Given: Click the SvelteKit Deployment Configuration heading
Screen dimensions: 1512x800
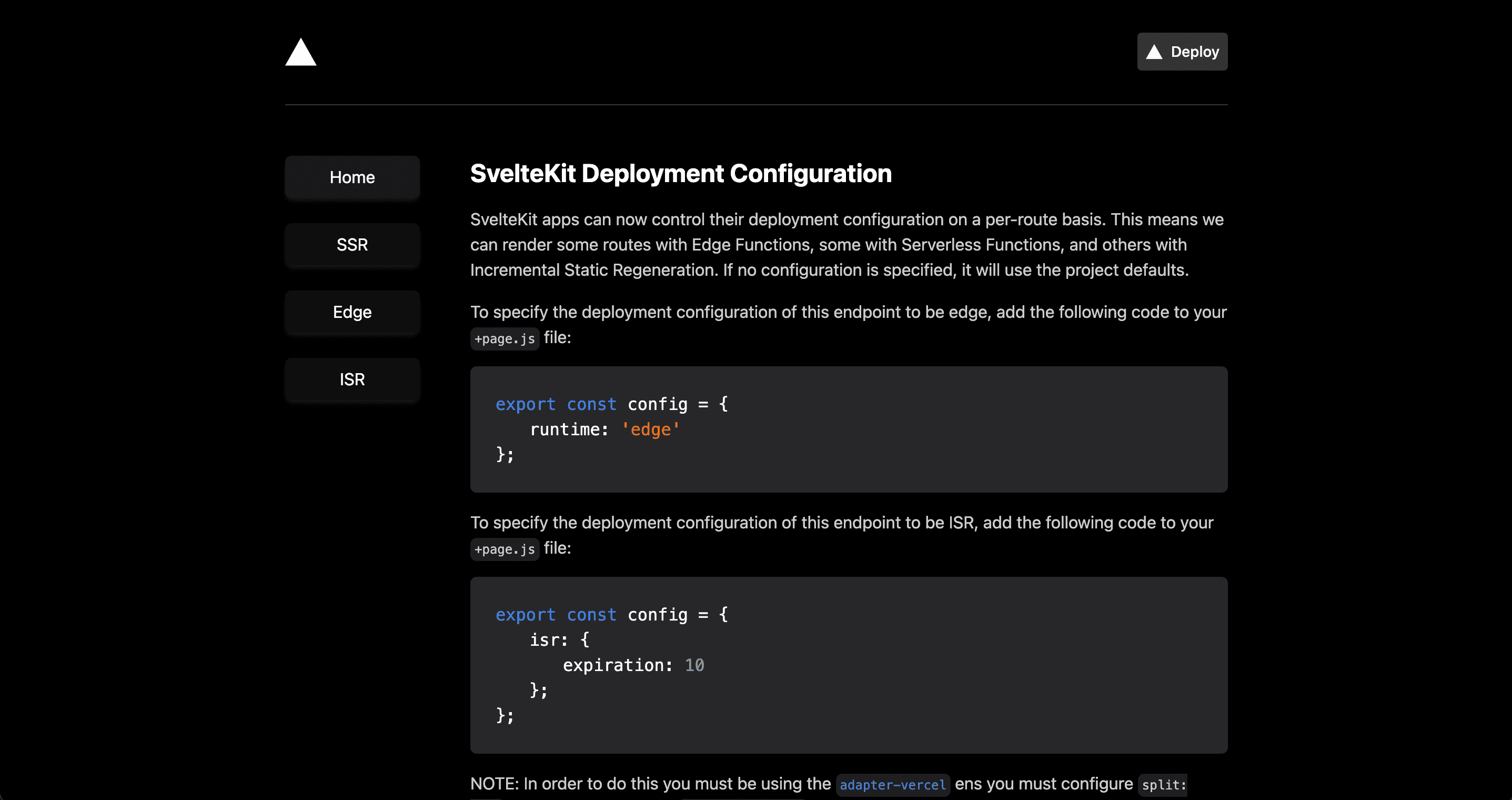Looking at the screenshot, I should point(680,174).
